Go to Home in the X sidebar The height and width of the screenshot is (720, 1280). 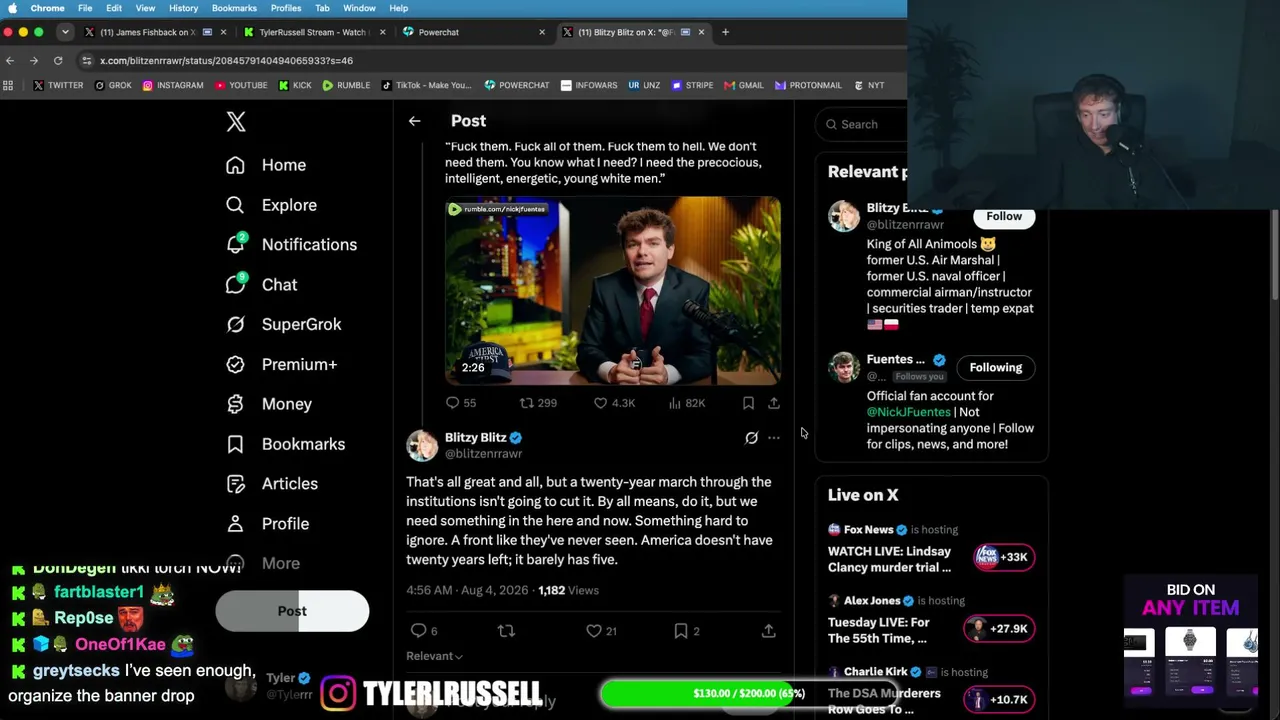pos(266,165)
